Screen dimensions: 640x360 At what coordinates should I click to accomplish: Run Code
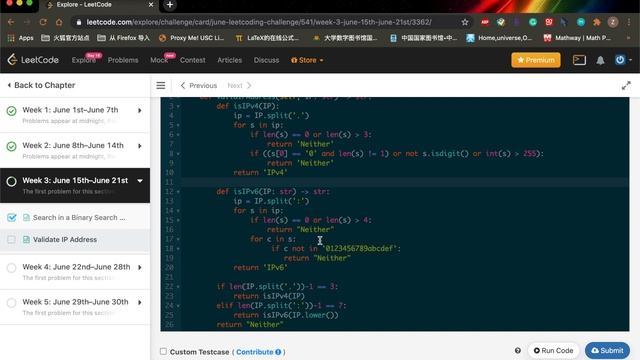[x=553, y=351]
